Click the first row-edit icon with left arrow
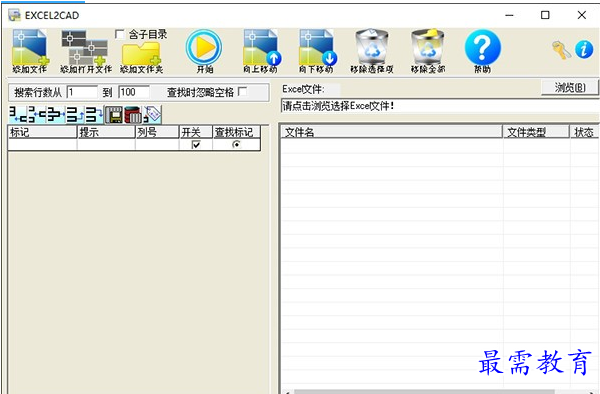Viewport: 600px width, 394px height. click(17, 115)
